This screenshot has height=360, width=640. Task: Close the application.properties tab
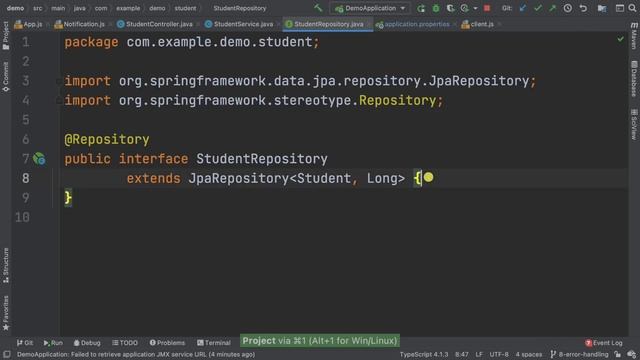click(454, 24)
